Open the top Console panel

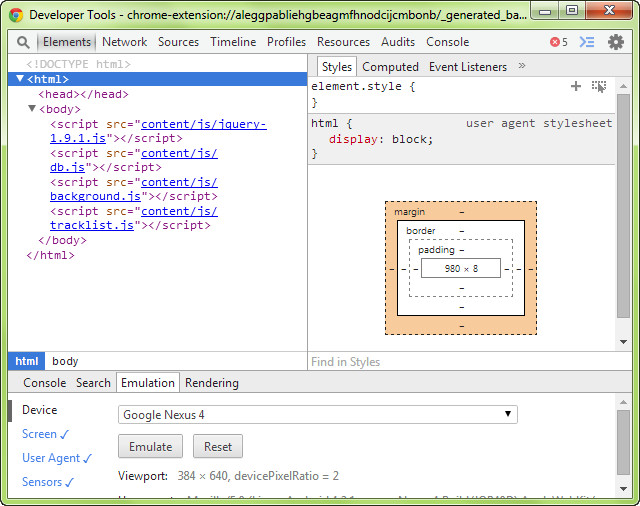447,42
